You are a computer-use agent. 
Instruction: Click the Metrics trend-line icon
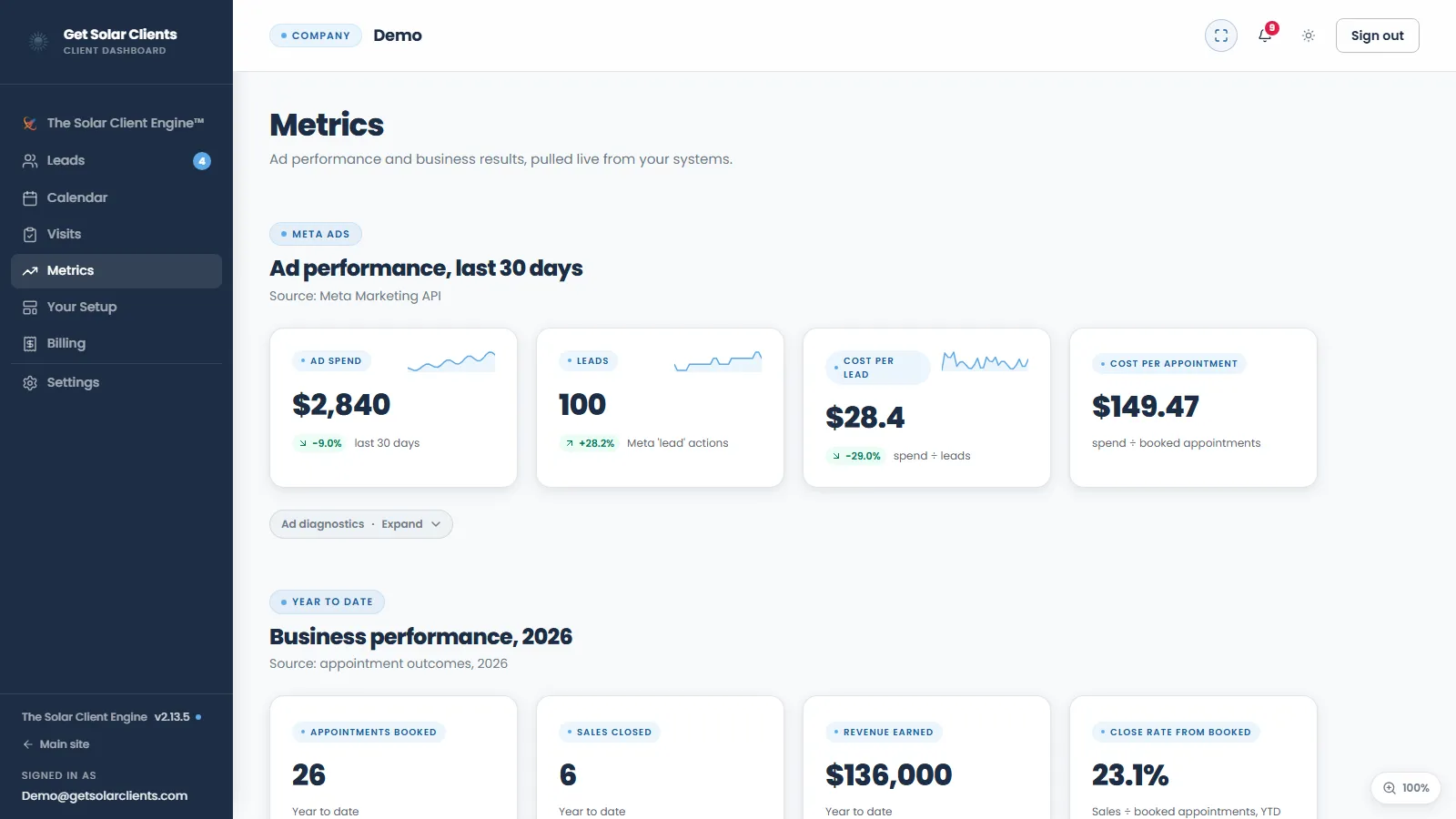[30, 271]
